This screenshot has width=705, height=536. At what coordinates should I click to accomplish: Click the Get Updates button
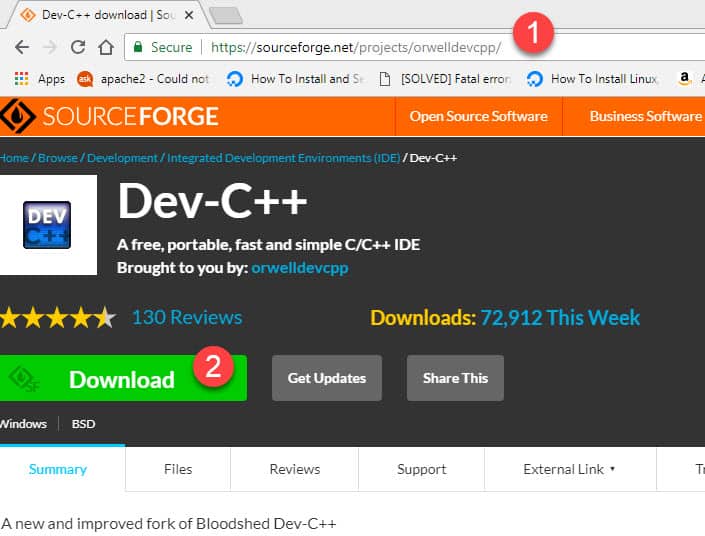pyautogui.click(x=327, y=378)
